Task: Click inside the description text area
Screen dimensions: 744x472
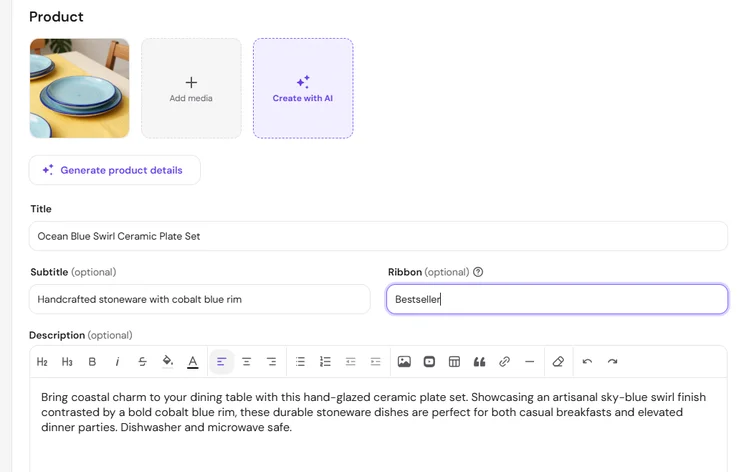Action: tap(378, 425)
